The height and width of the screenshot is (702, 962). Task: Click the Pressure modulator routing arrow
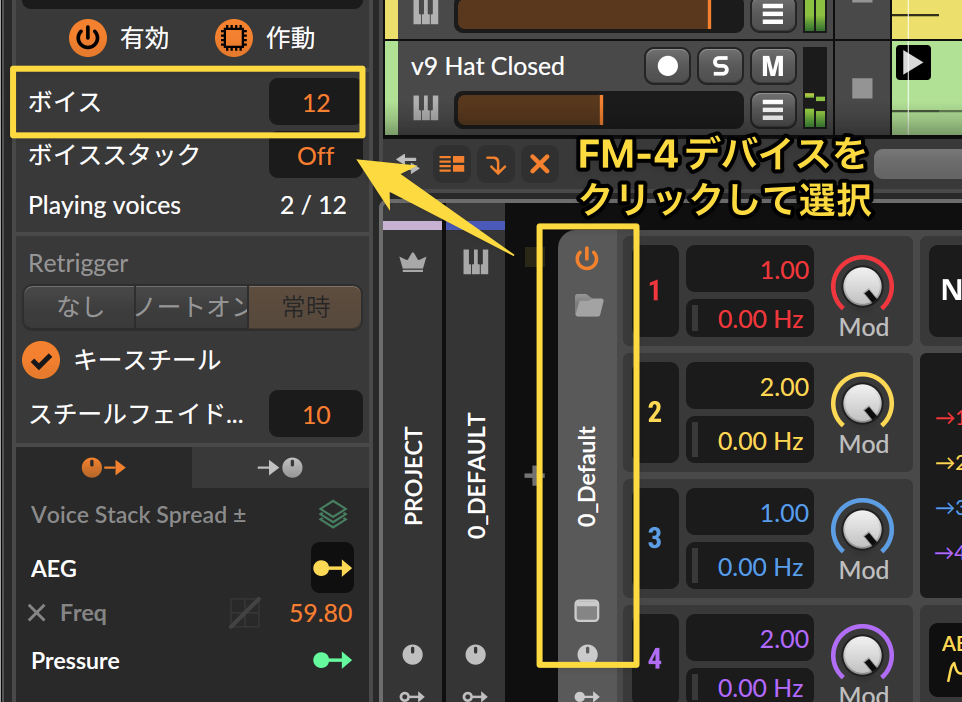tap(332, 660)
